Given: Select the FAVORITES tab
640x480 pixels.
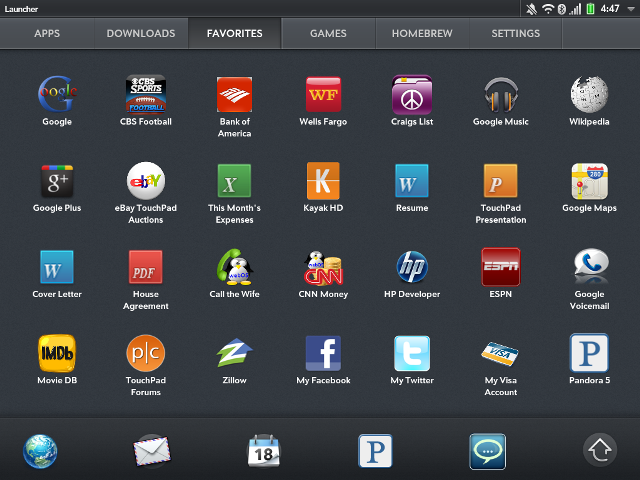Looking at the screenshot, I should pos(235,33).
